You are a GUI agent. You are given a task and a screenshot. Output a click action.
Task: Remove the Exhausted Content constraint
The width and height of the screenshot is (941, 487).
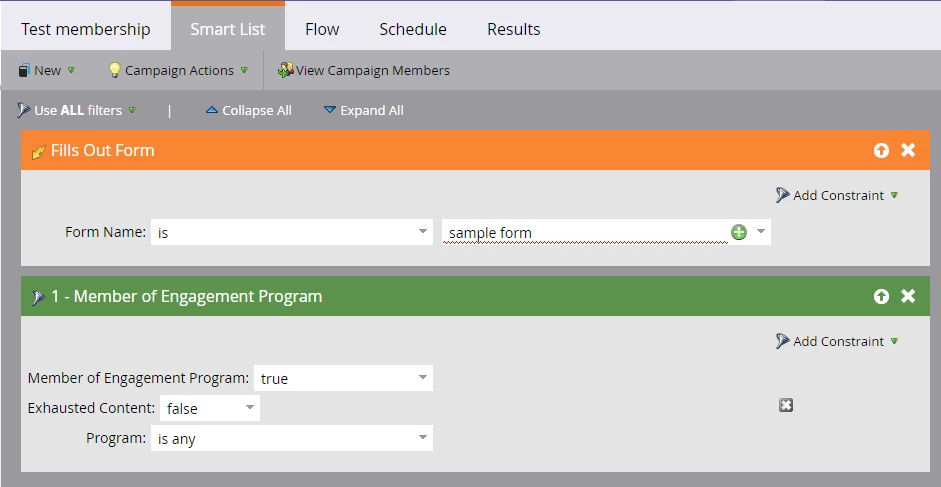786,405
